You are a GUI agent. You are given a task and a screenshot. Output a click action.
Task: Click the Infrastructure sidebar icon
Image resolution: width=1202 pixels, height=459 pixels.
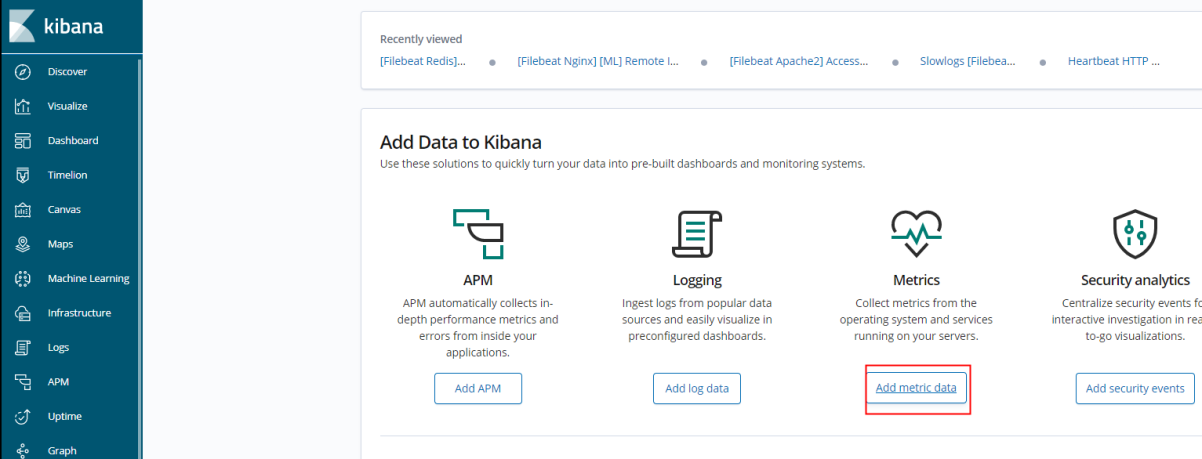click(23, 313)
